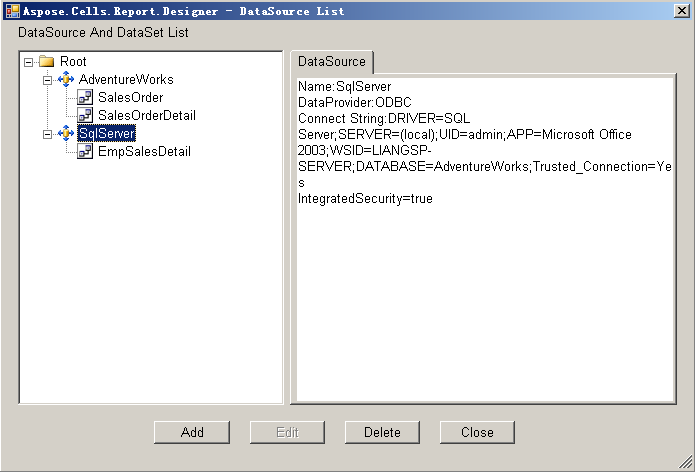Click the Name:SqlServer text line
The height and width of the screenshot is (472, 695).
344,86
